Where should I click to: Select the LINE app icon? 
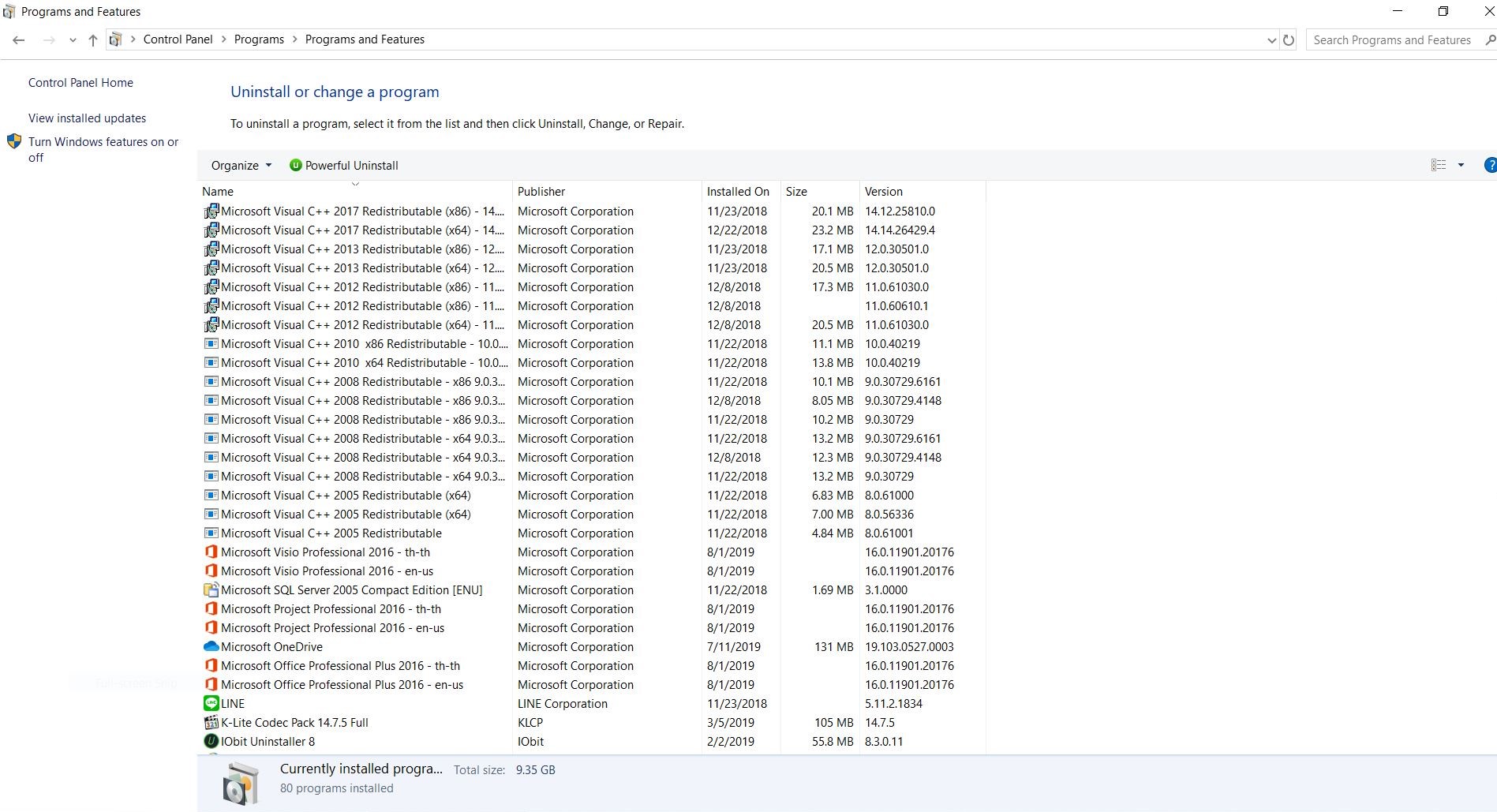211,703
